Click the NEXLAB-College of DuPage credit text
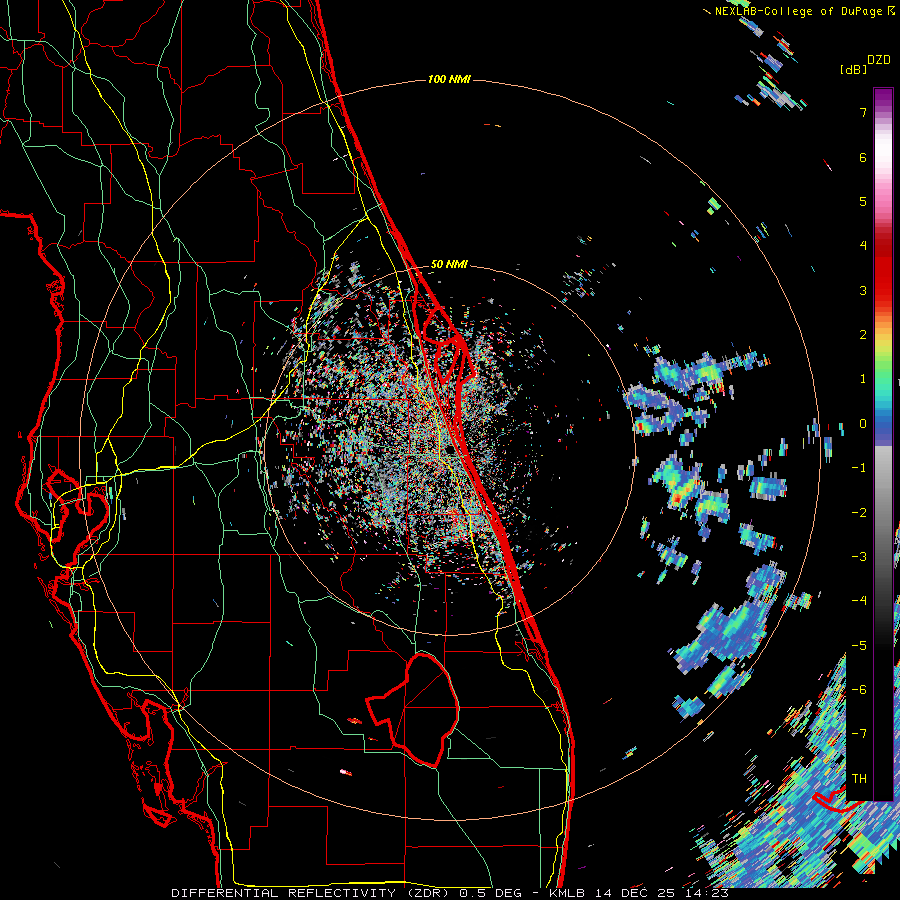The width and height of the screenshot is (900, 900). (x=798, y=11)
